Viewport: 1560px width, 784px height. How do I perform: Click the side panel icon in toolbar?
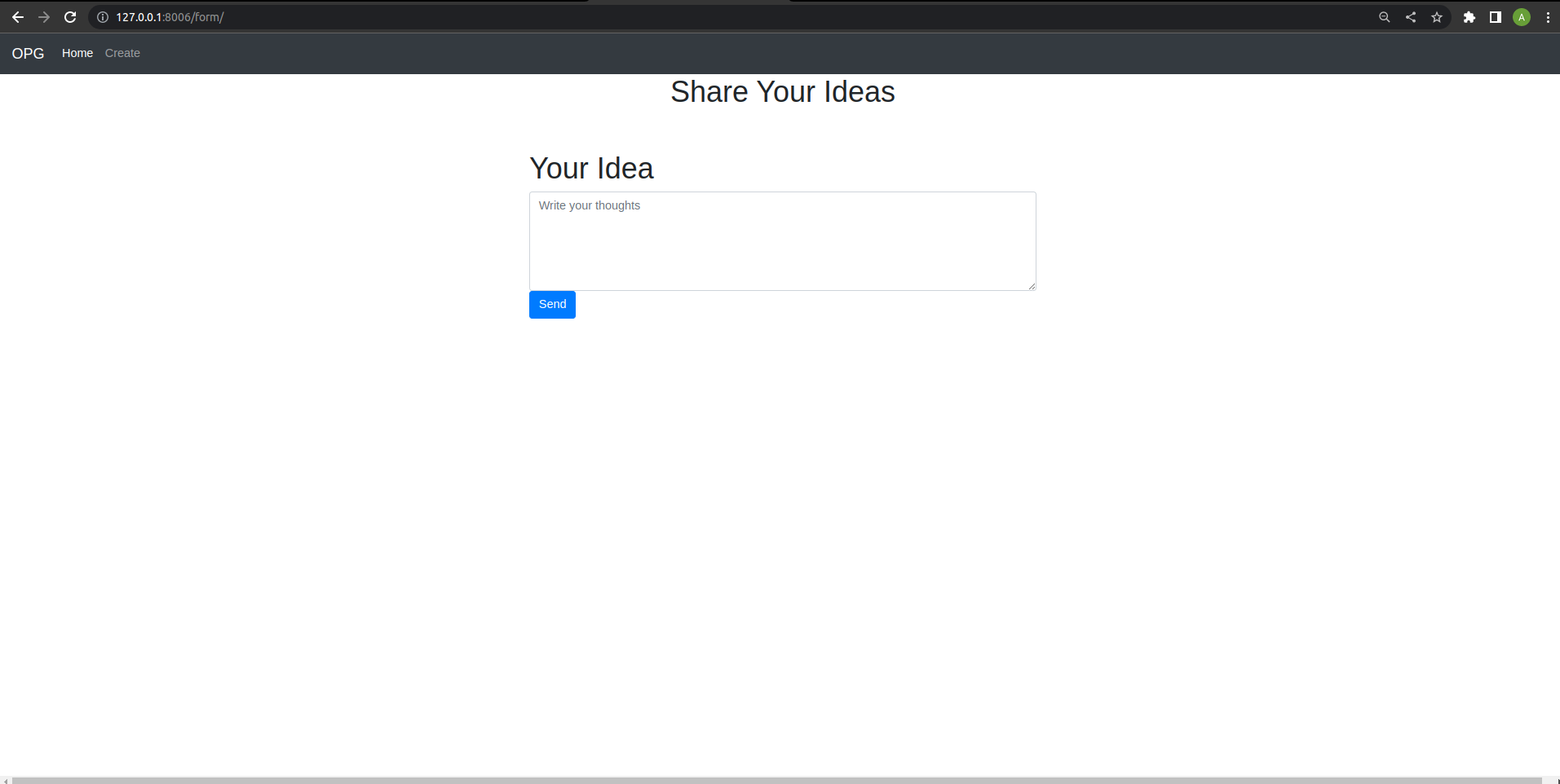click(1495, 16)
